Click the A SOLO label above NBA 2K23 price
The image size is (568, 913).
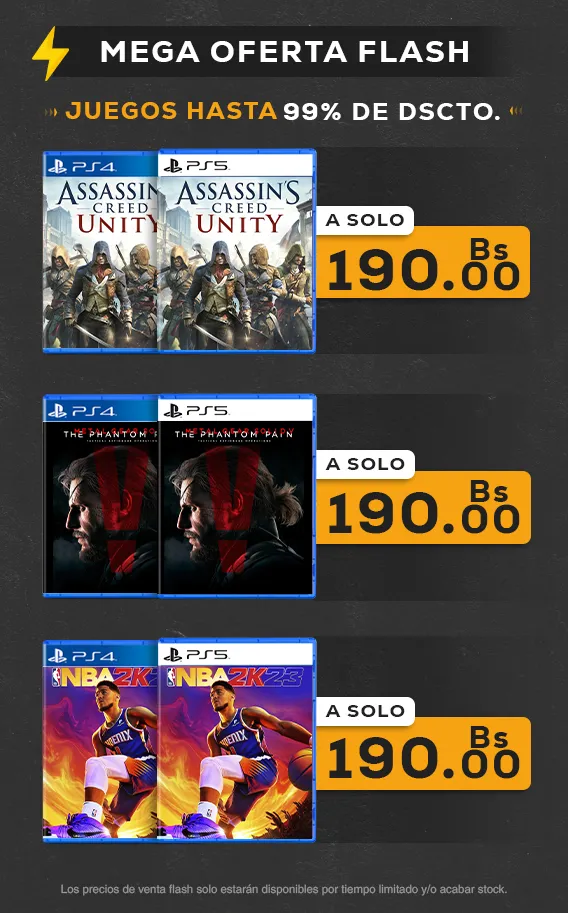(365, 711)
